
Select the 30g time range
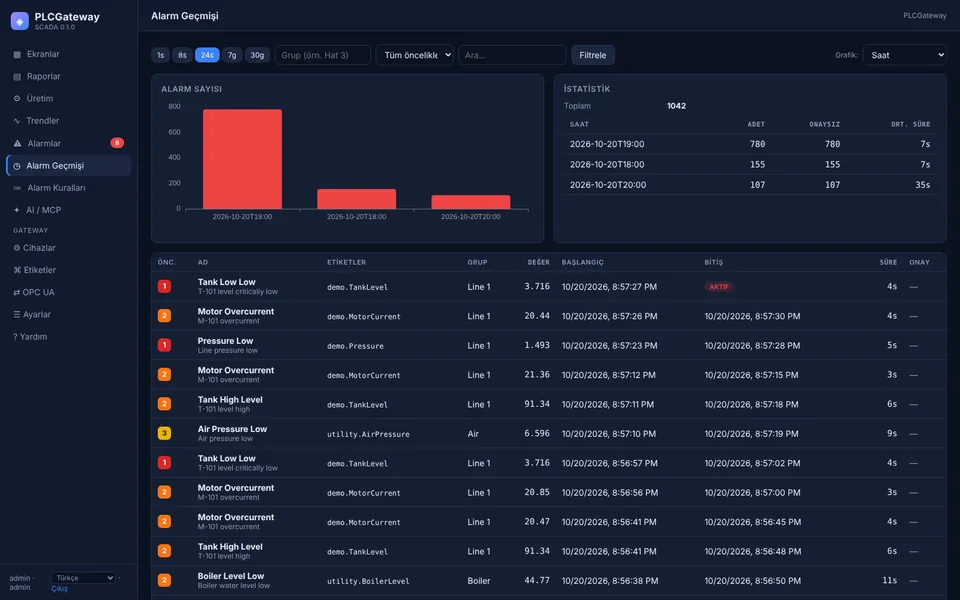257,55
